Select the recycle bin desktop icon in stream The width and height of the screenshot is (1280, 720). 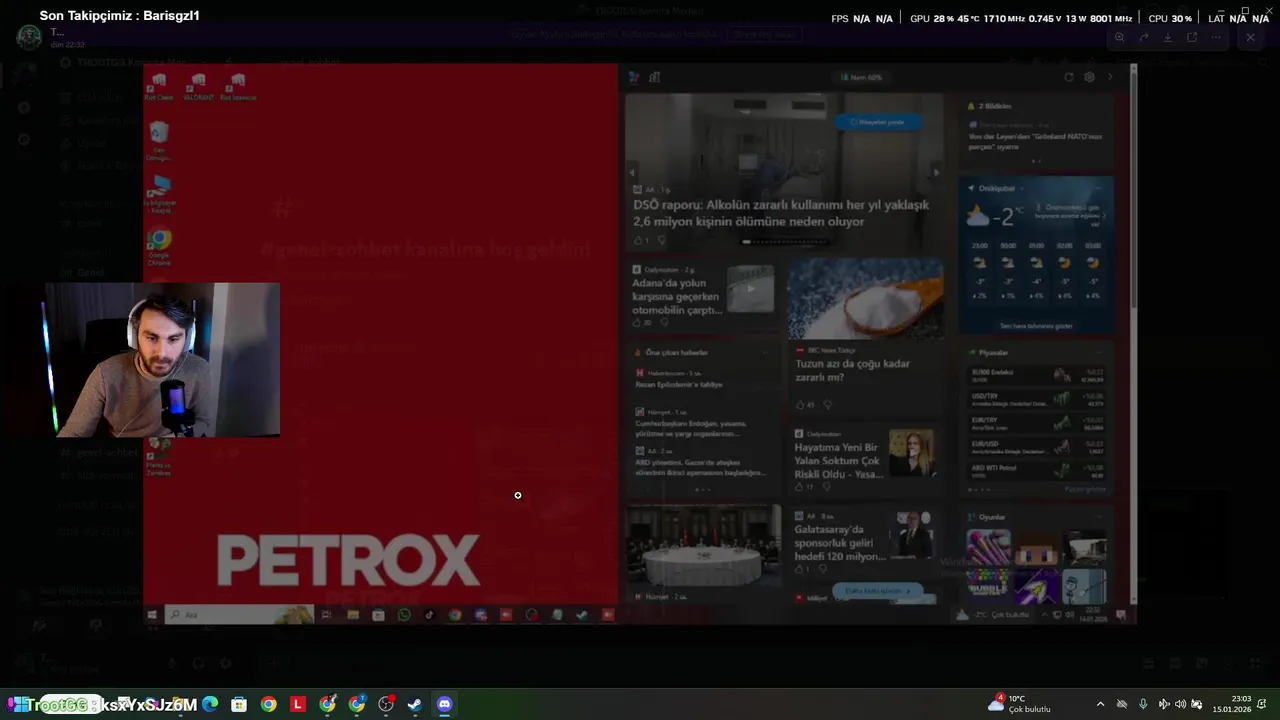(x=159, y=141)
